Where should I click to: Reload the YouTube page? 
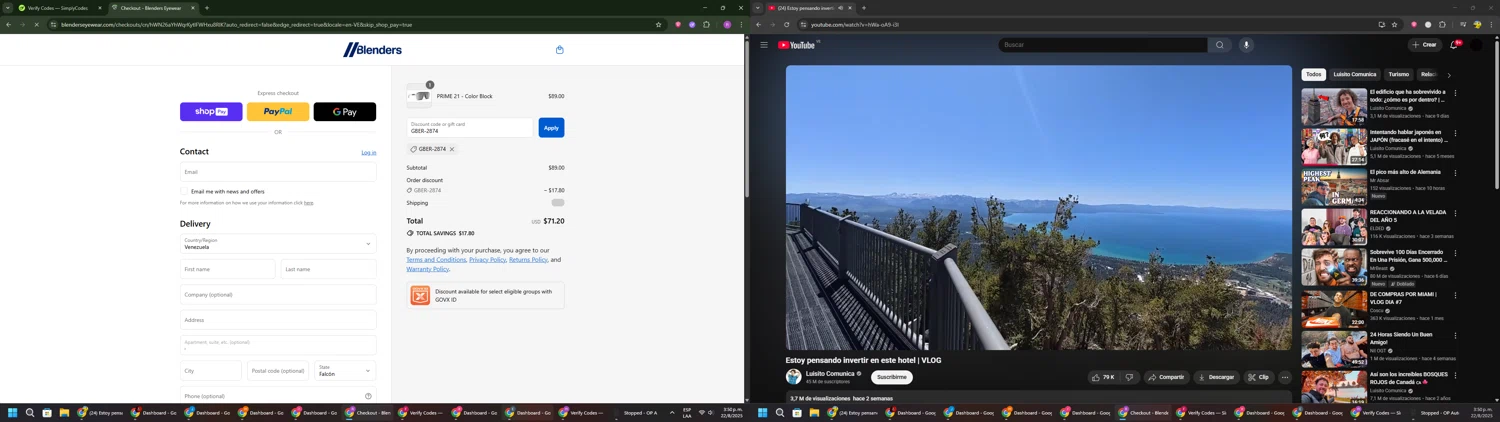(x=786, y=24)
